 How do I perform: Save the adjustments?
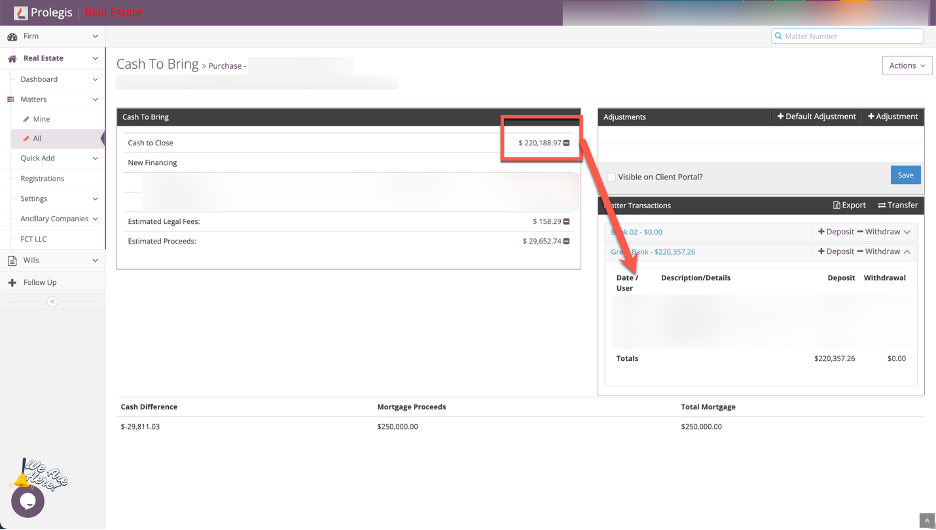pyautogui.click(x=905, y=175)
